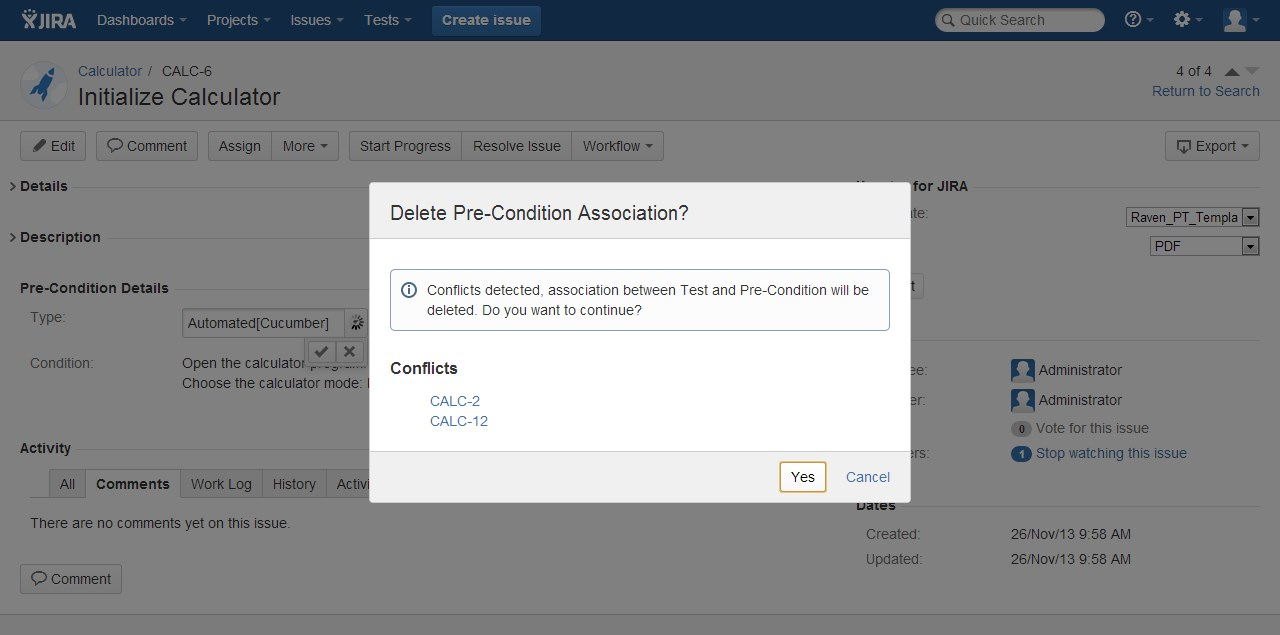Click Yes to delete association
The image size is (1280, 635).
[x=803, y=477]
